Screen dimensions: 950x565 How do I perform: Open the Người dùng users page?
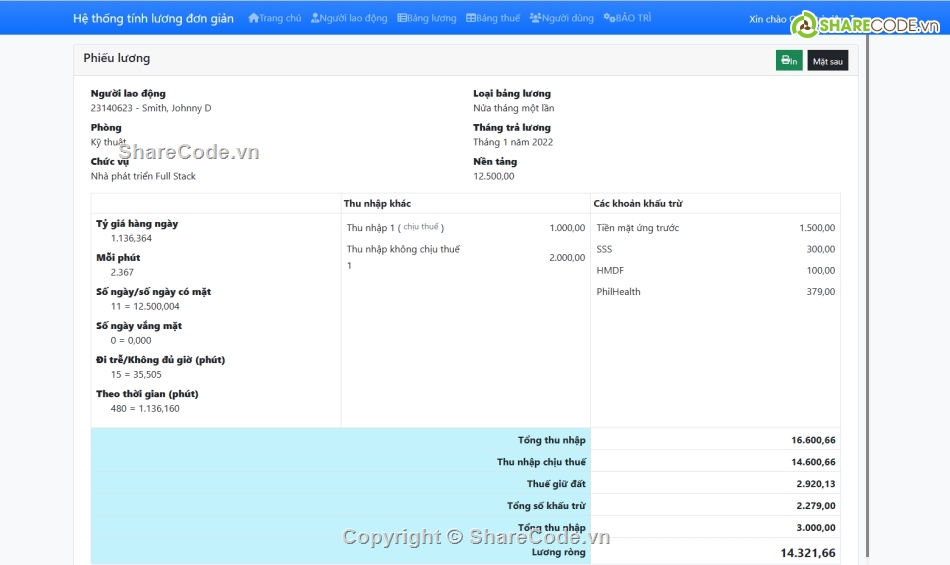(x=561, y=18)
